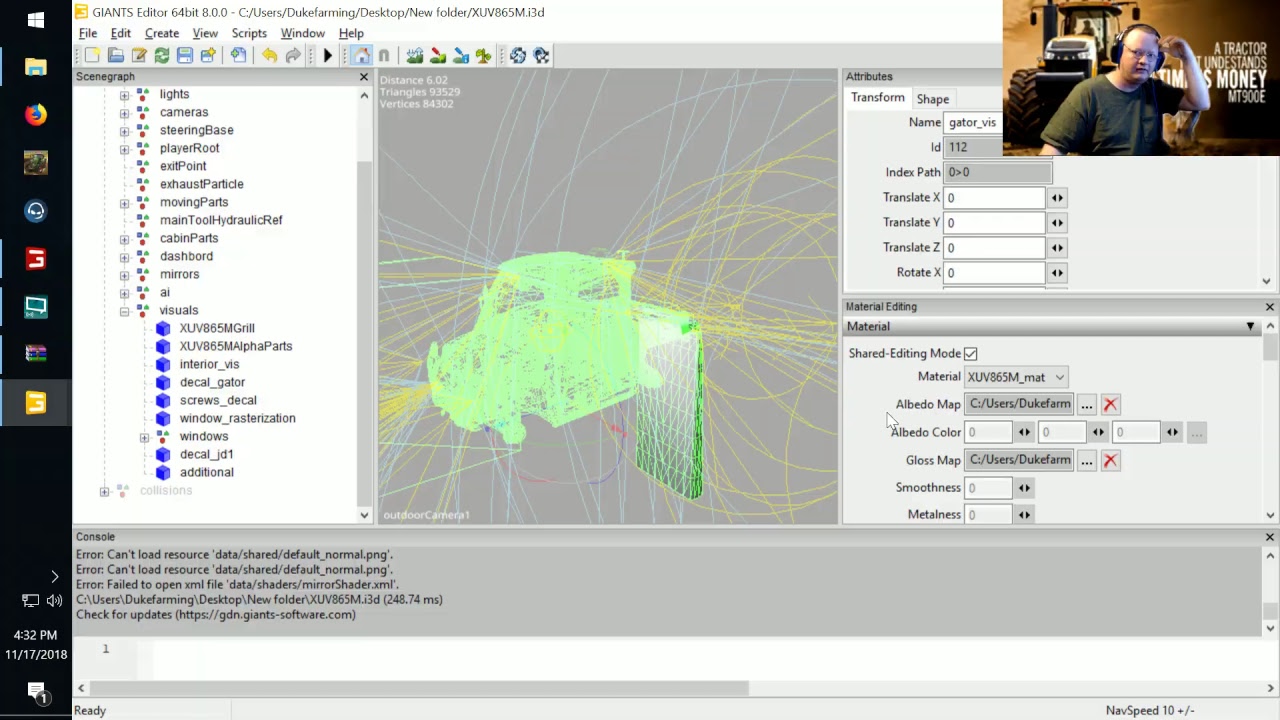Adjust the Translate X stepper arrows
The width and height of the screenshot is (1280, 720).
1057,198
